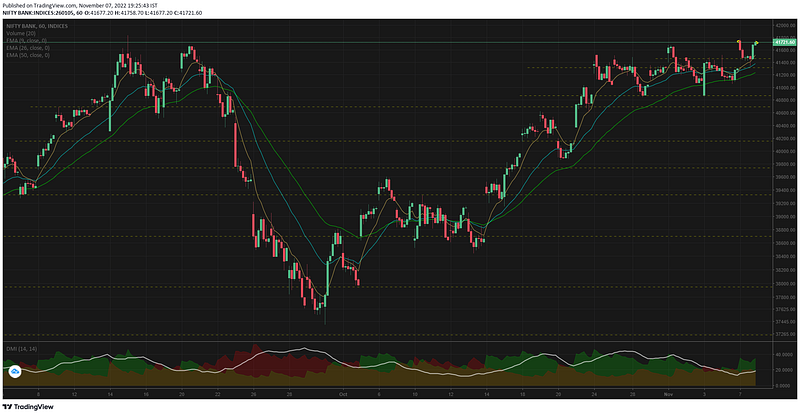Select the NIFTY BANK, 60, INDICES legend title
This screenshot has height=415, width=800.
pos(37,26)
